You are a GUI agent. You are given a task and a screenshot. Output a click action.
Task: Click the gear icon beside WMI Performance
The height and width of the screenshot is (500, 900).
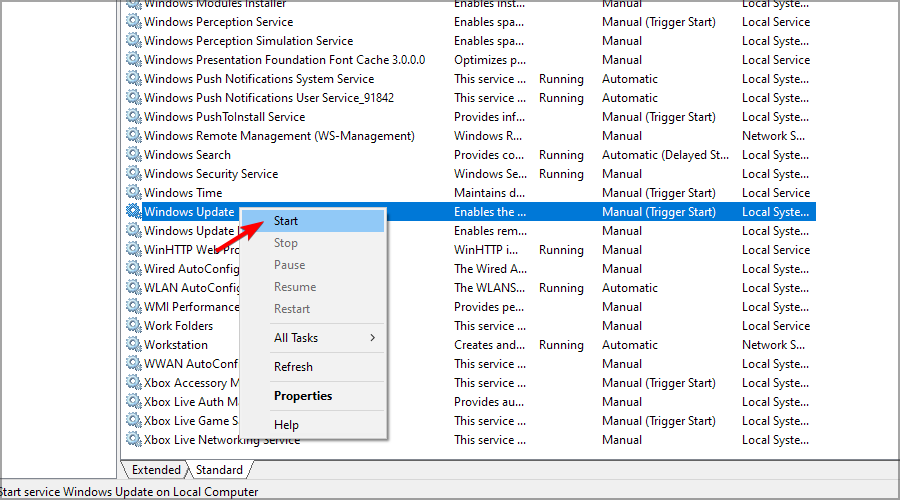[x=134, y=306]
